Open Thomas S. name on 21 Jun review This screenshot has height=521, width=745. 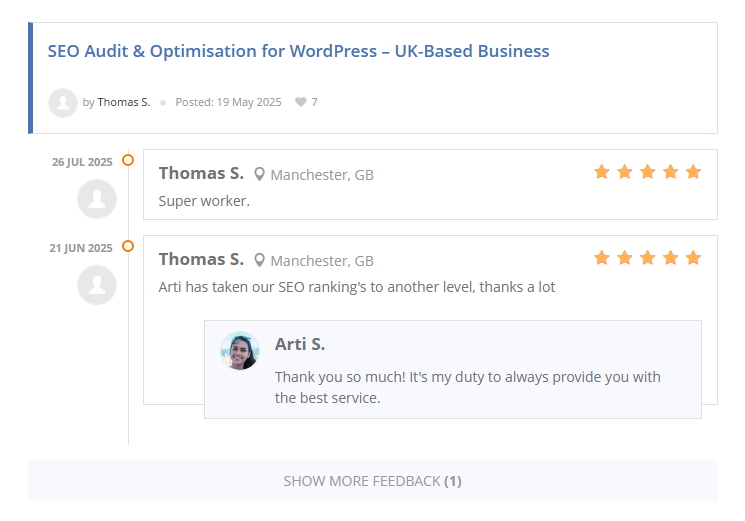click(x=201, y=260)
